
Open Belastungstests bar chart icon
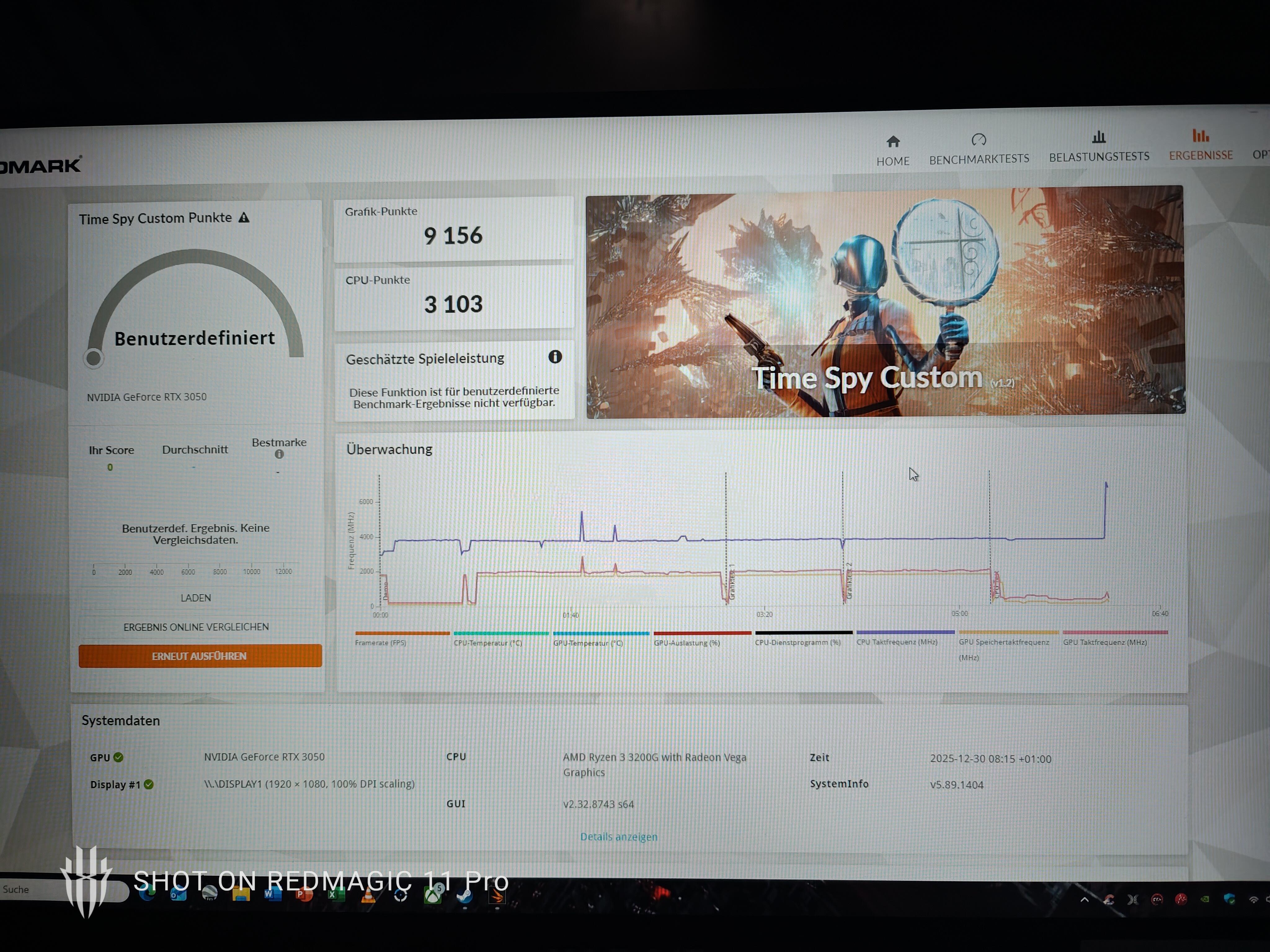pos(1098,137)
